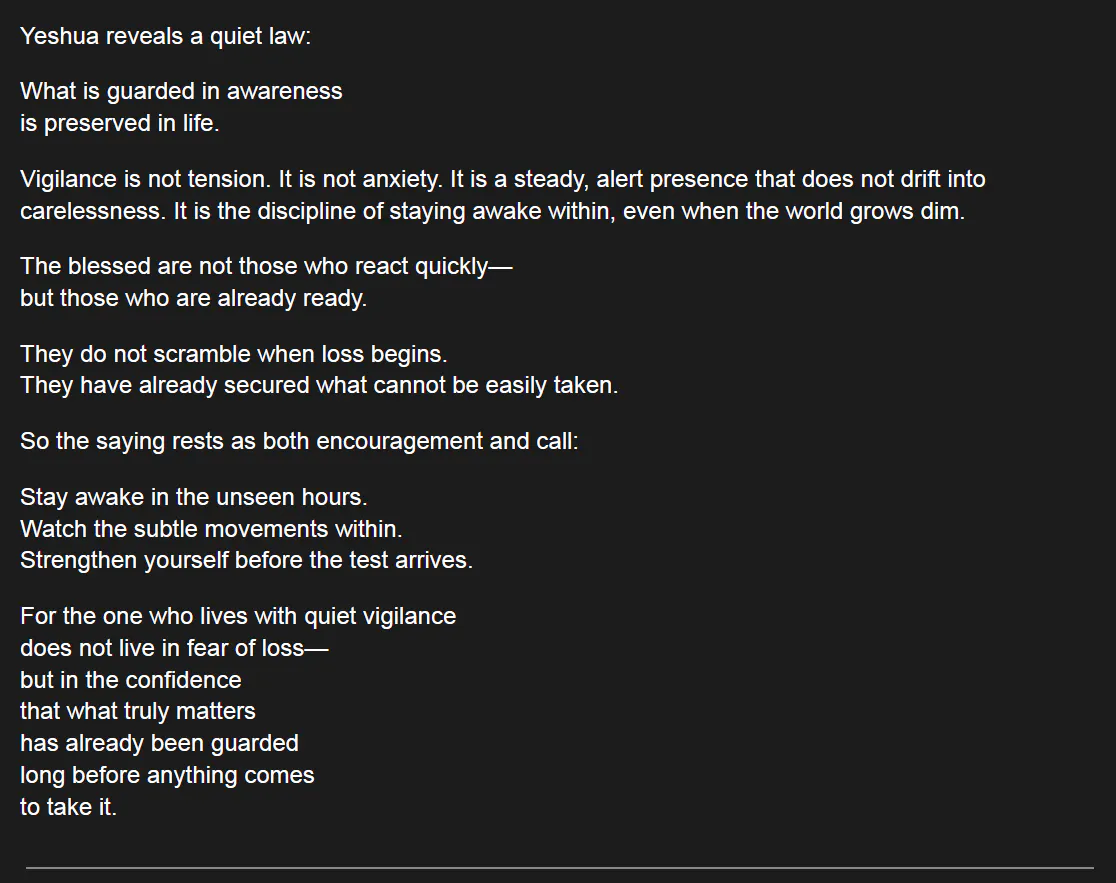Image resolution: width=1116 pixels, height=883 pixels.
Task: Click the horizontal divider line below the text
Action: click(x=558, y=867)
